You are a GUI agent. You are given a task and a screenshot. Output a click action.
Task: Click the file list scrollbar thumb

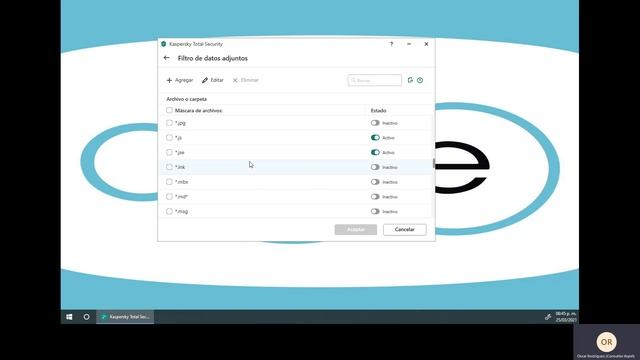[433, 164]
